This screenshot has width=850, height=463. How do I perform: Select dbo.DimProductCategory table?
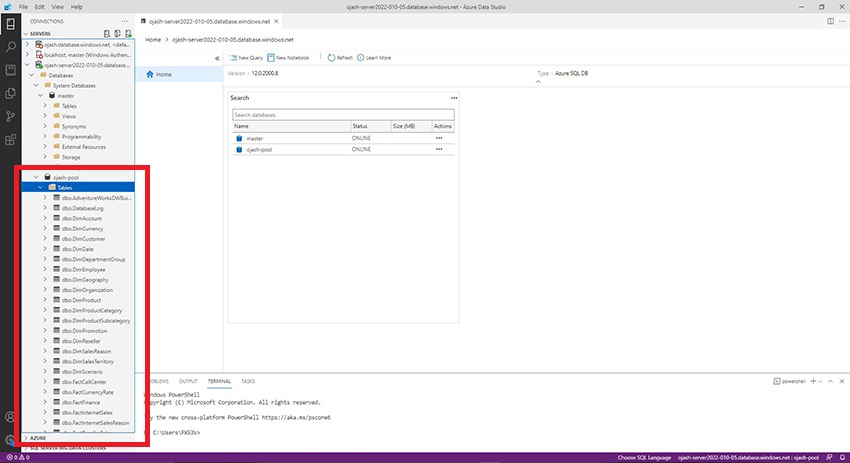[92, 311]
